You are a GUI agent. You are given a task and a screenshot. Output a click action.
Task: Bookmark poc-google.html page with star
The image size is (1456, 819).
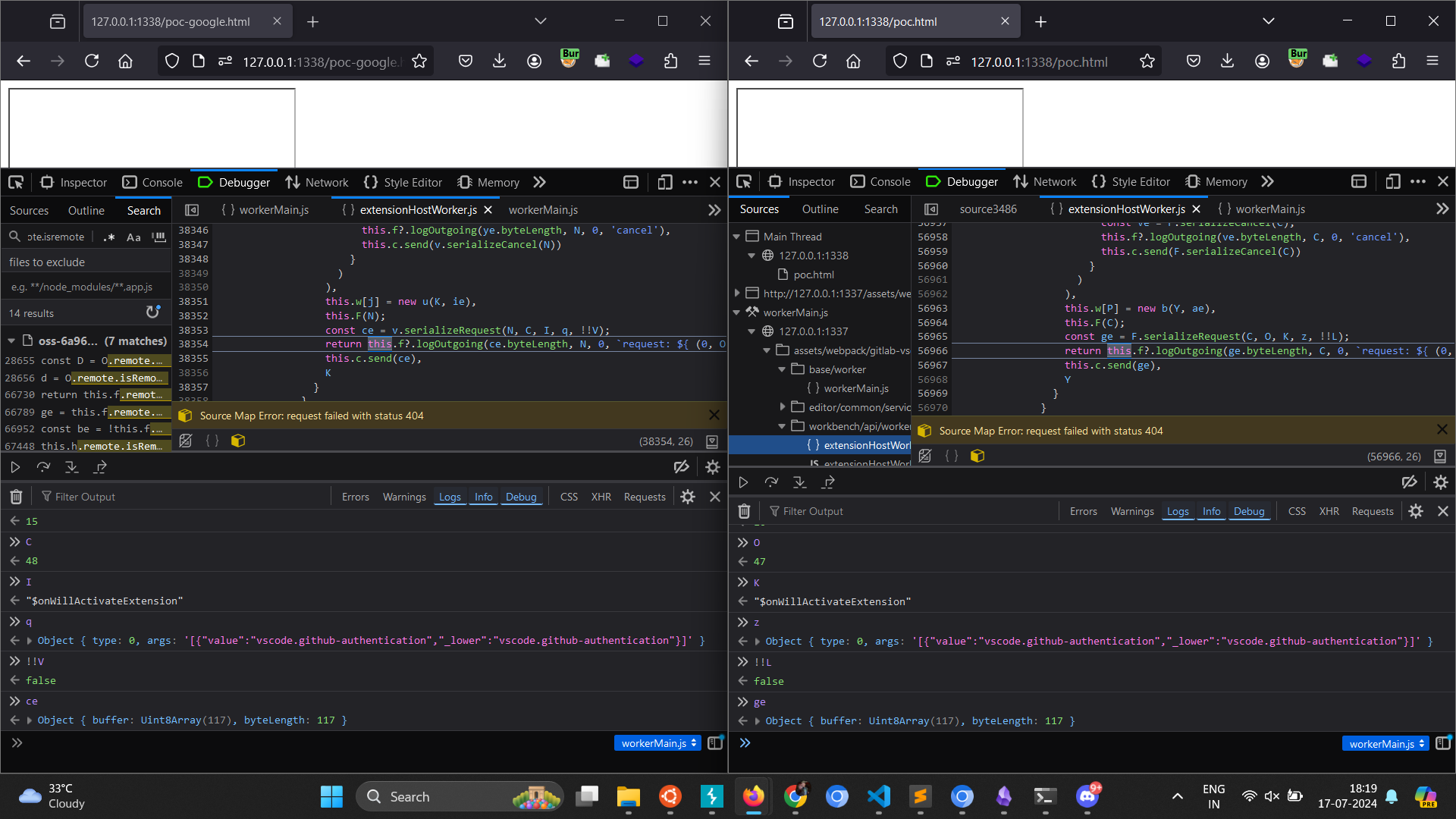pos(419,61)
